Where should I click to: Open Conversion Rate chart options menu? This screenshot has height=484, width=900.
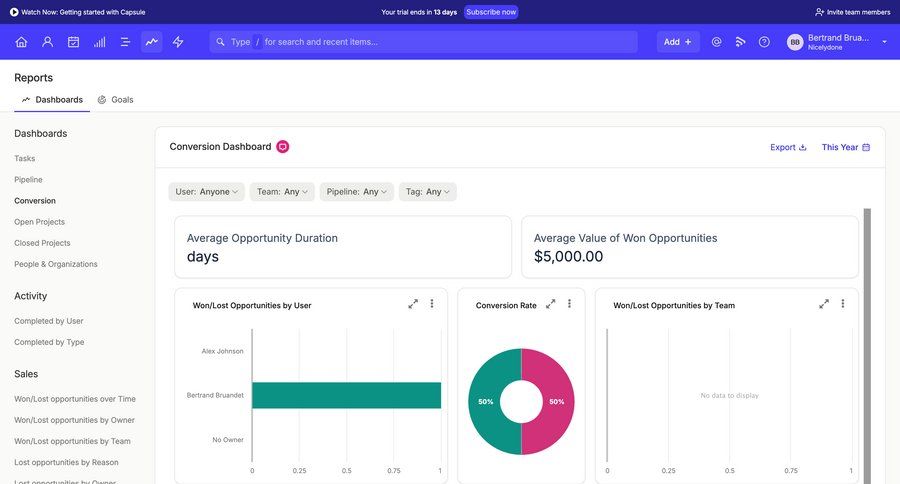(x=569, y=304)
